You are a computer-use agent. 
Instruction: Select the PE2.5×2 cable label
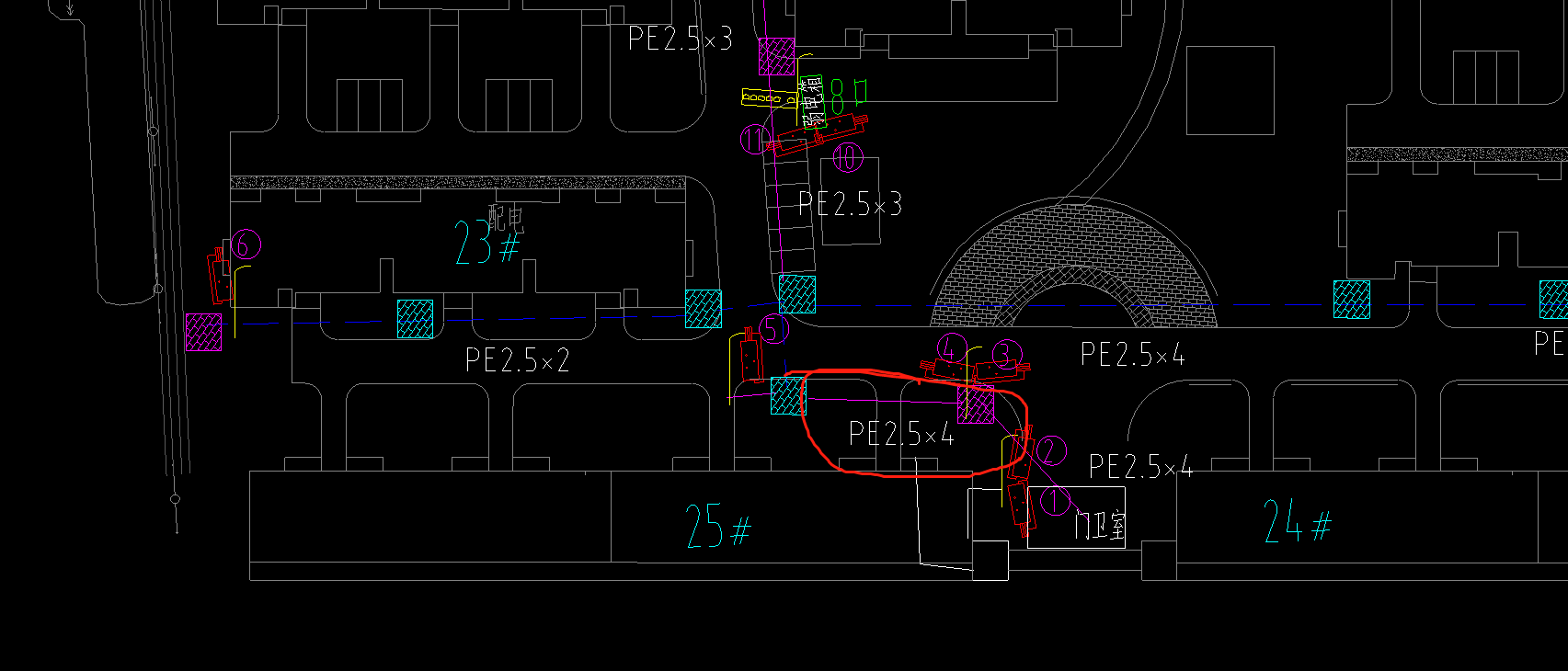(x=517, y=359)
